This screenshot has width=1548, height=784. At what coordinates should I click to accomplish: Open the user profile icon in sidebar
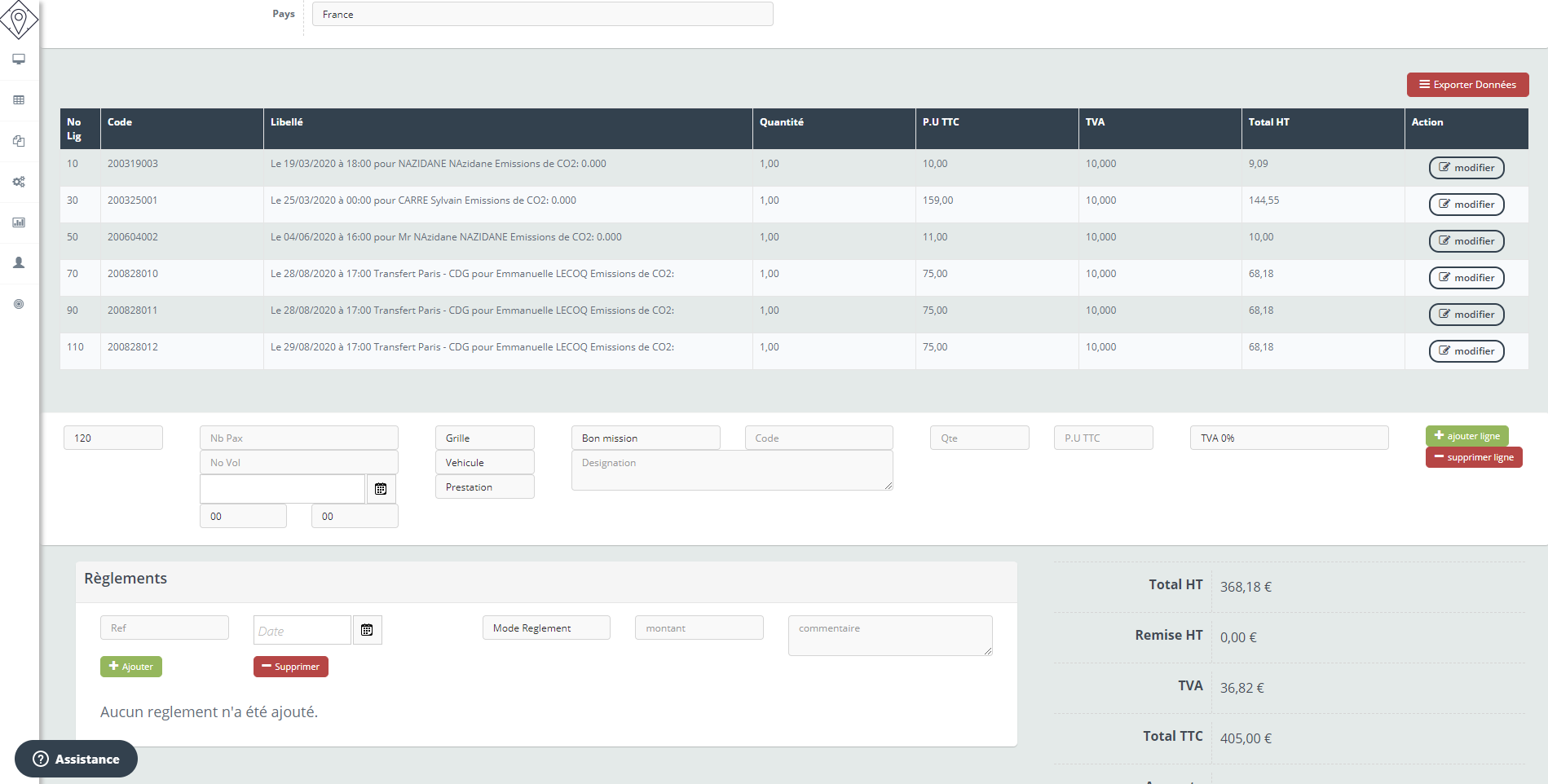tap(19, 262)
